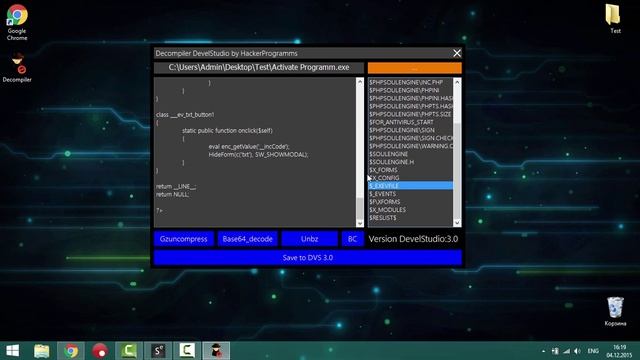
Task: Open clock showing 16:19
Action: pos(619,351)
